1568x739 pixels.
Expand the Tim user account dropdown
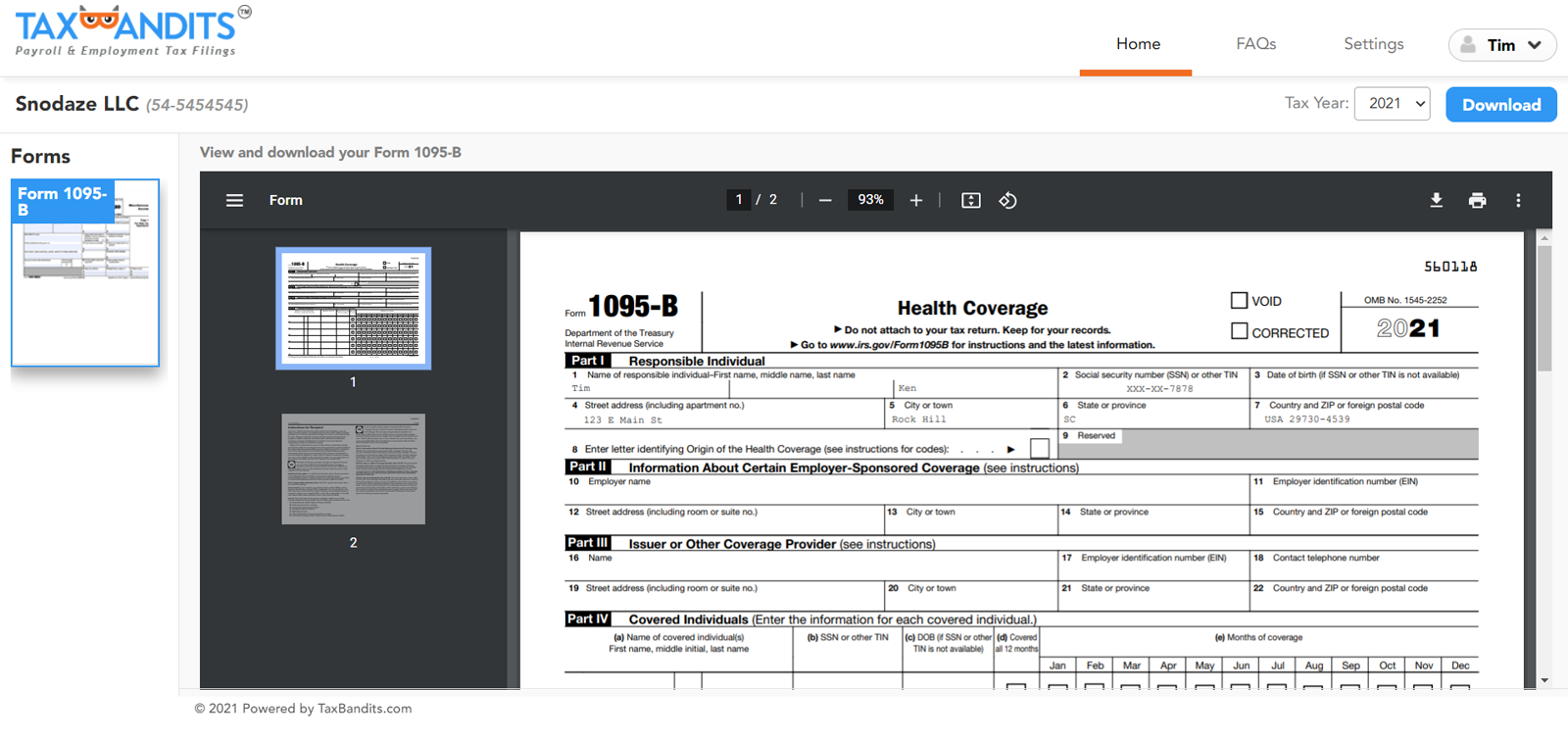click(x=1502, y=44)
